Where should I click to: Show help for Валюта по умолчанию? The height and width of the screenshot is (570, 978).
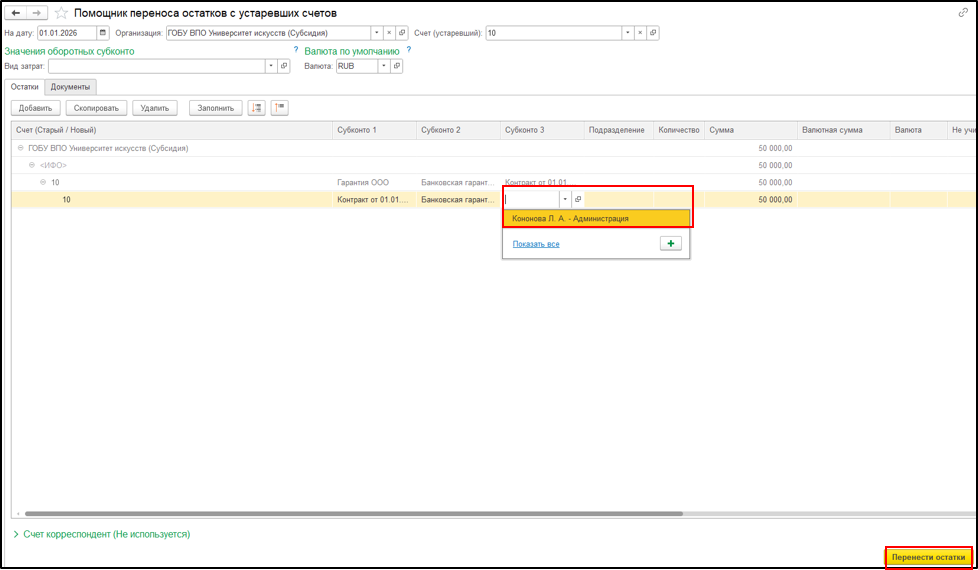409,50
